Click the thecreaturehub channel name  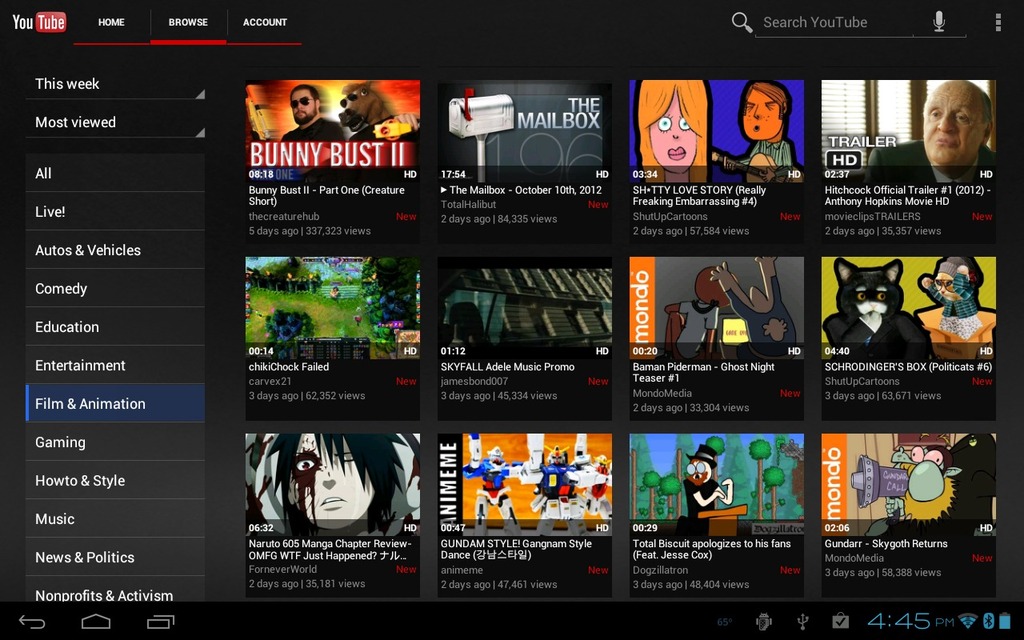pos(283,216)
